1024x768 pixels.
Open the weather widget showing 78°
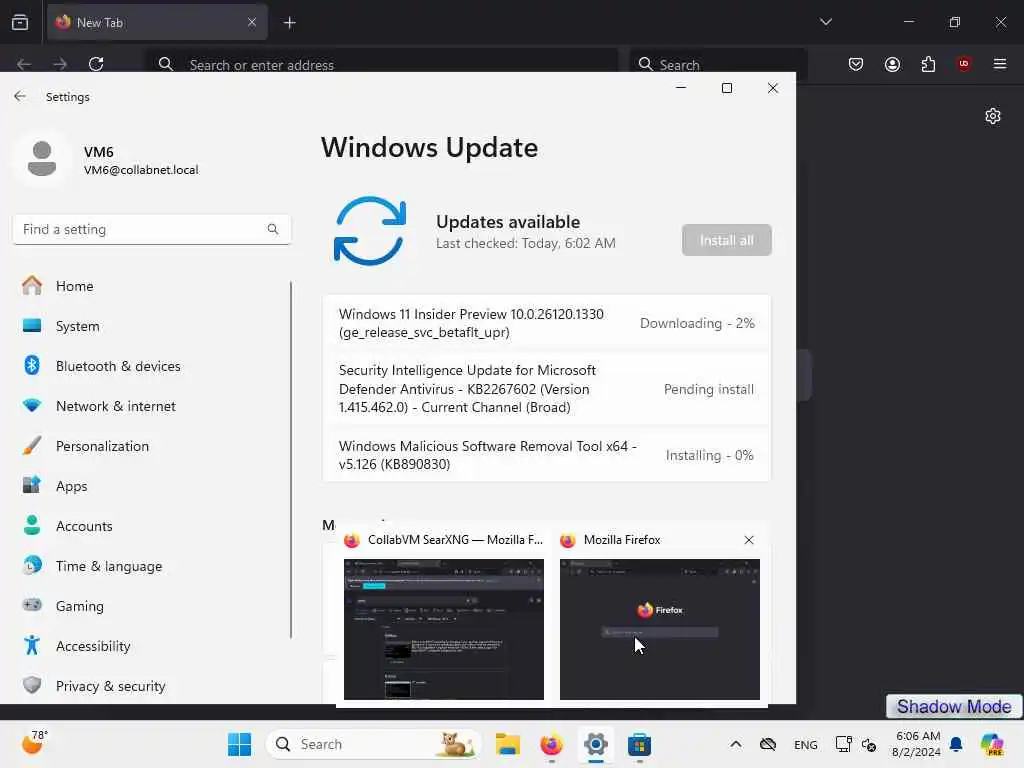coord(34,743)
